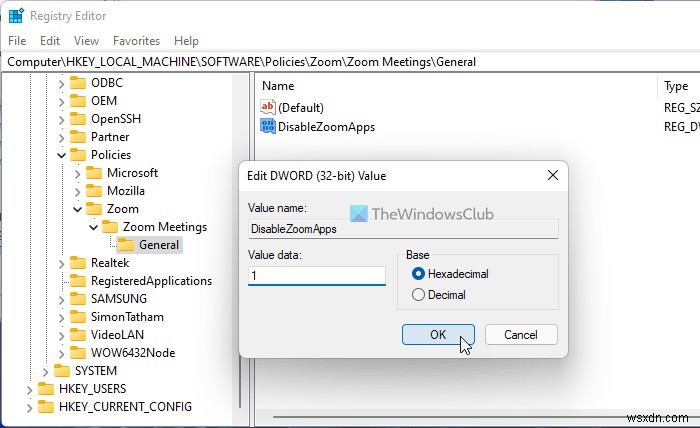
Task: Expand the OEM key
Action: (61, 101)
